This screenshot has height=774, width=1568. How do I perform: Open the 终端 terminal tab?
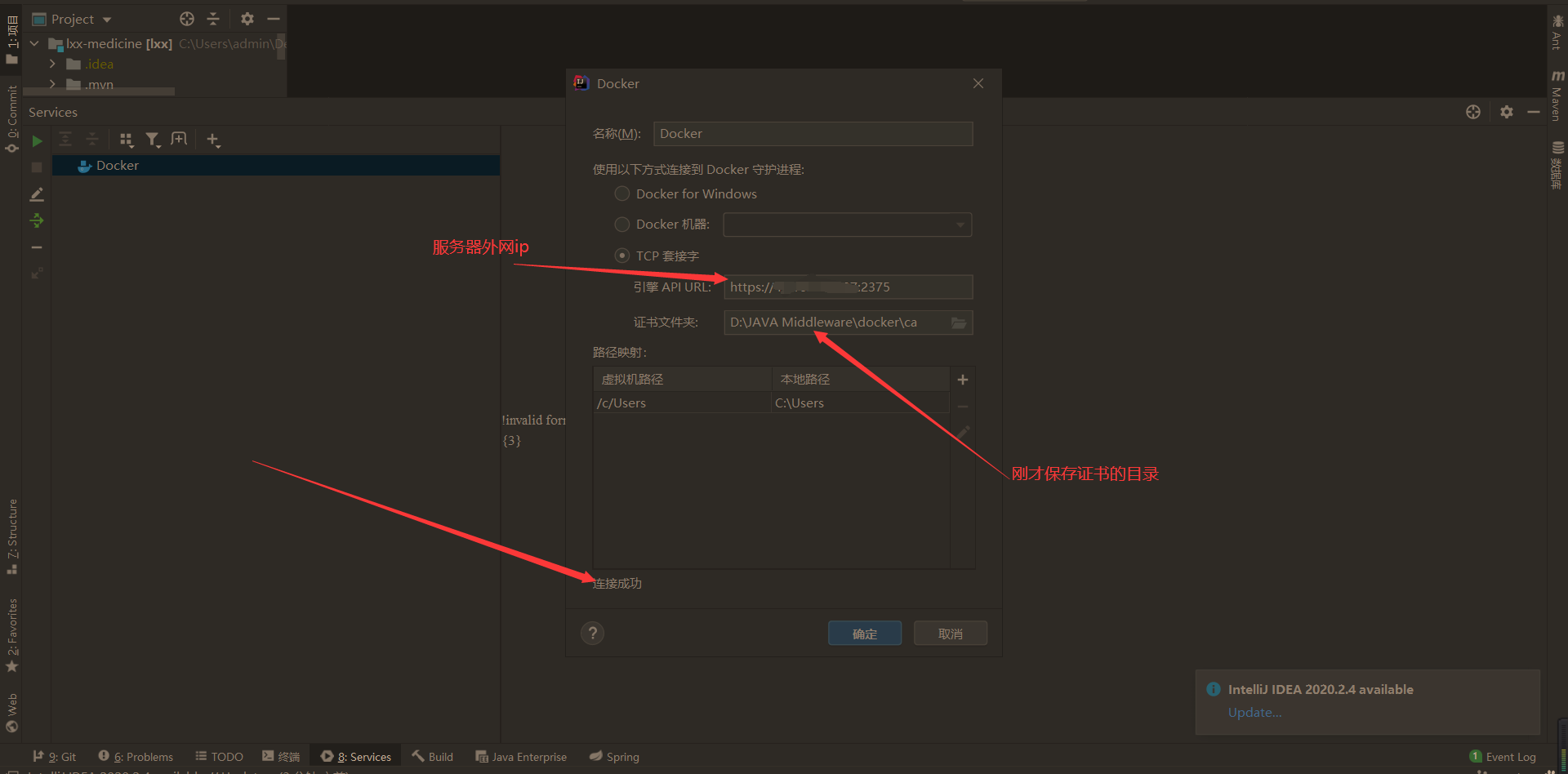[281, 757]
